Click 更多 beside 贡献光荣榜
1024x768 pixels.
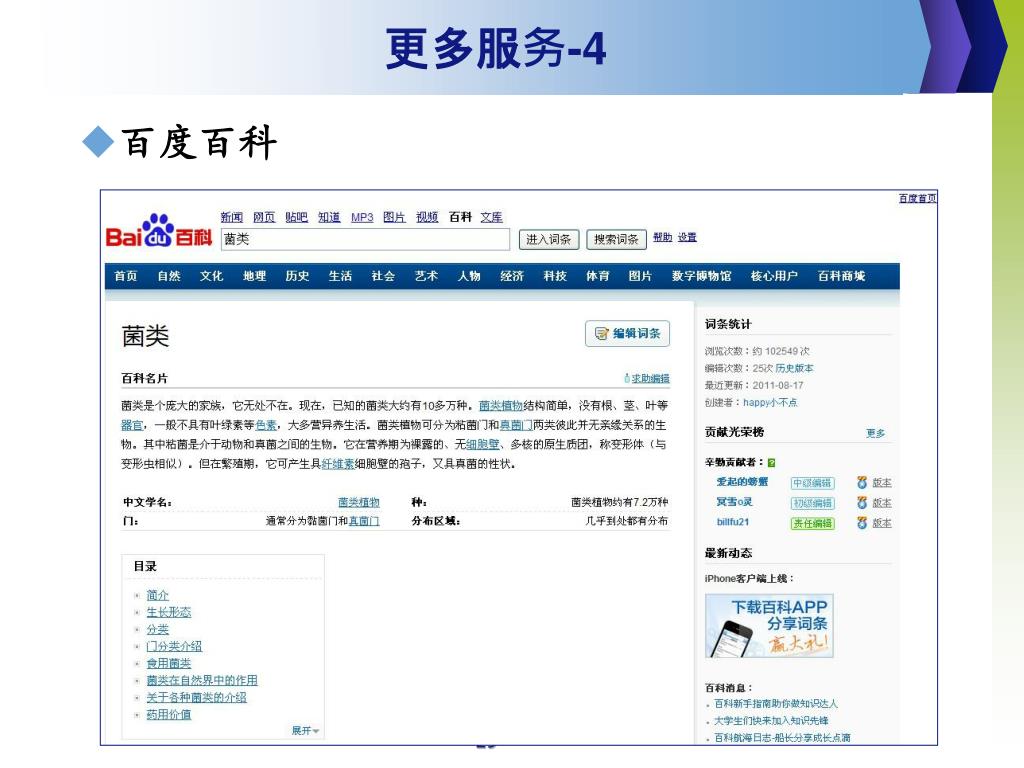[x=876, y=433]
